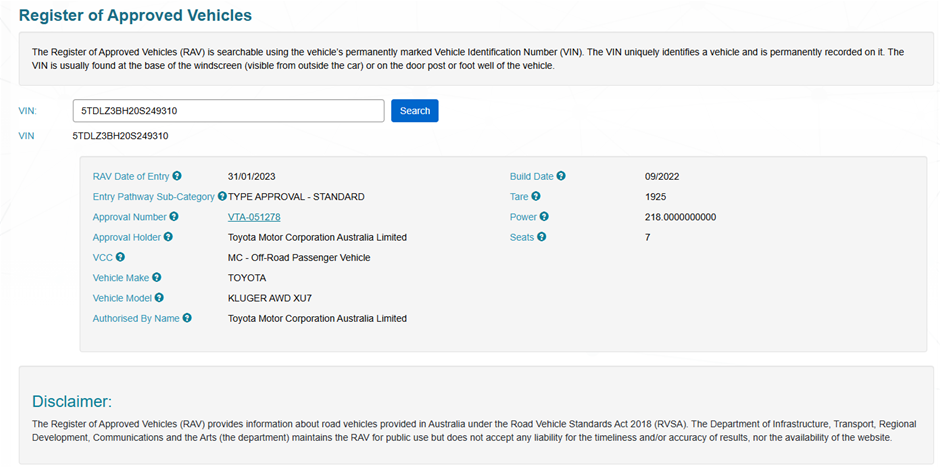
Task: Show help for VCC field
Action: point(120,257)
